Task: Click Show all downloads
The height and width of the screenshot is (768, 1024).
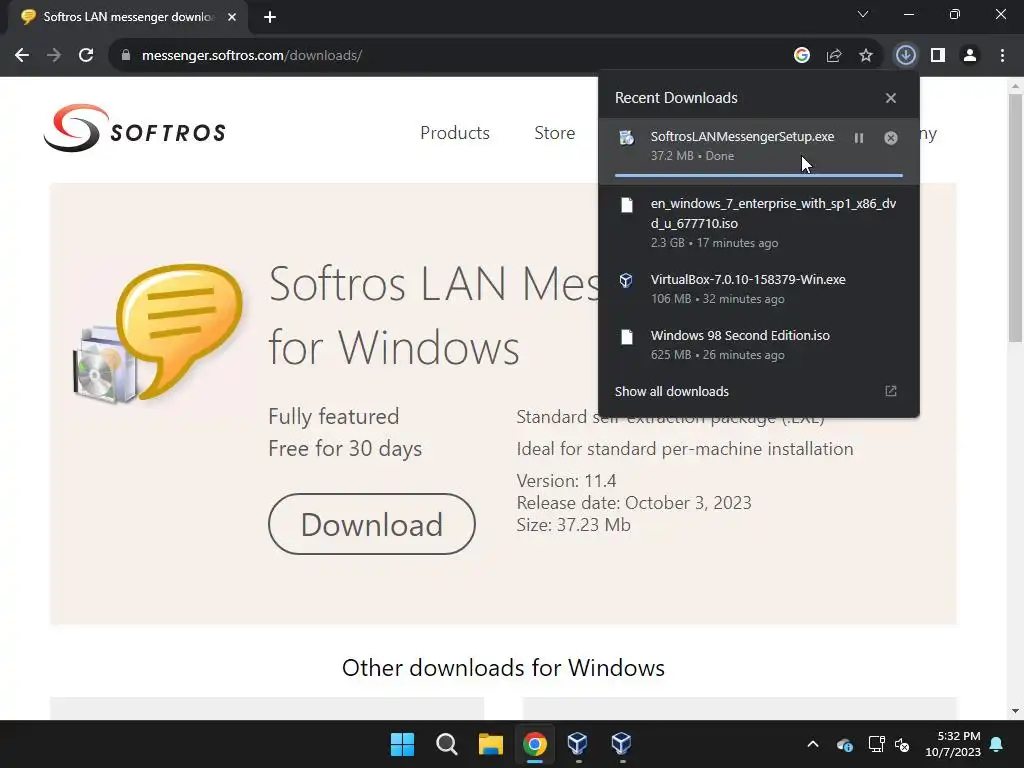Action: [671, 391]
